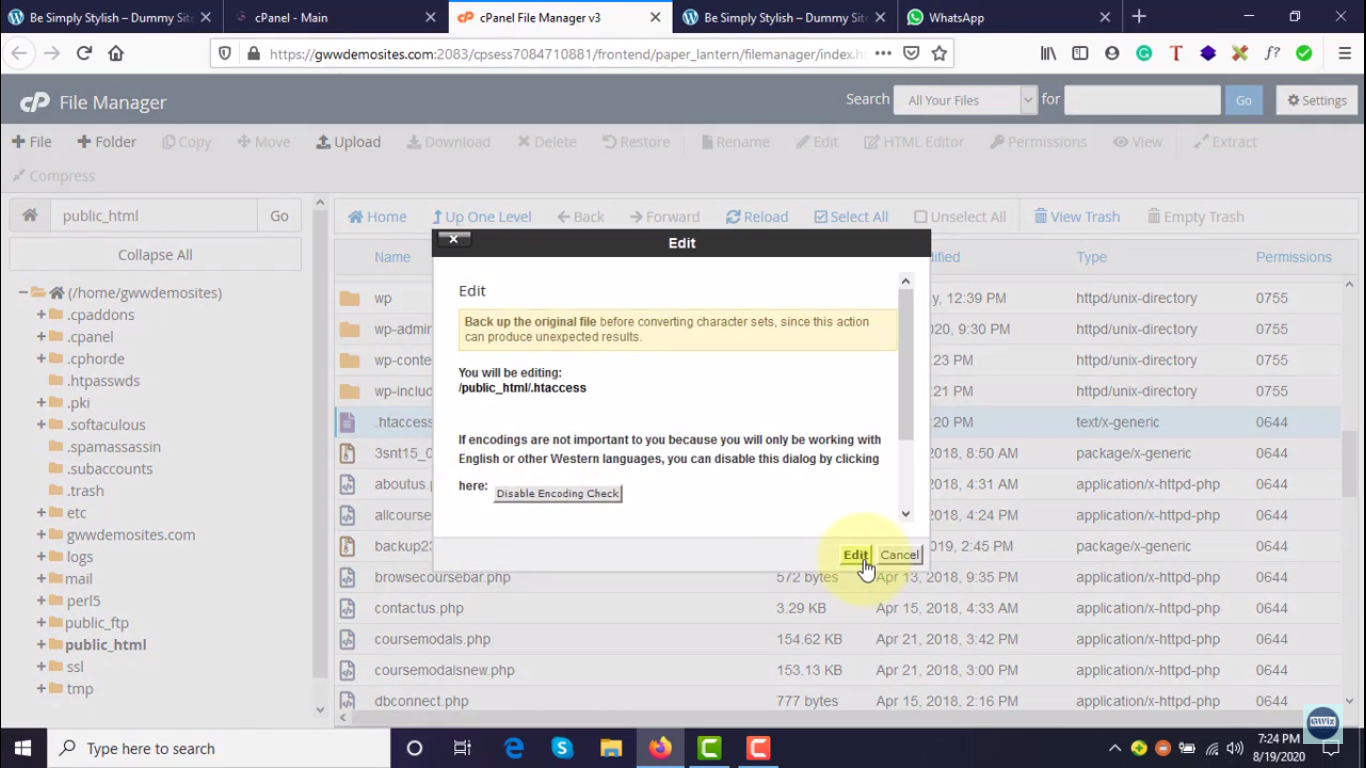Open the All Your Files search dropdown

(966, 100)
